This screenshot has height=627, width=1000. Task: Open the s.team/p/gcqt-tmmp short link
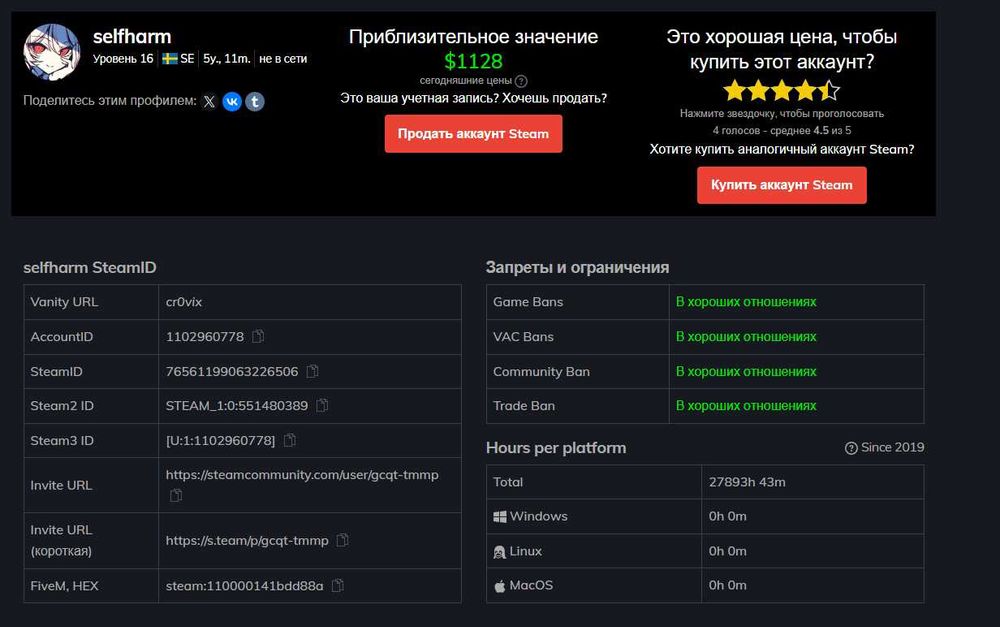point(247,540)
